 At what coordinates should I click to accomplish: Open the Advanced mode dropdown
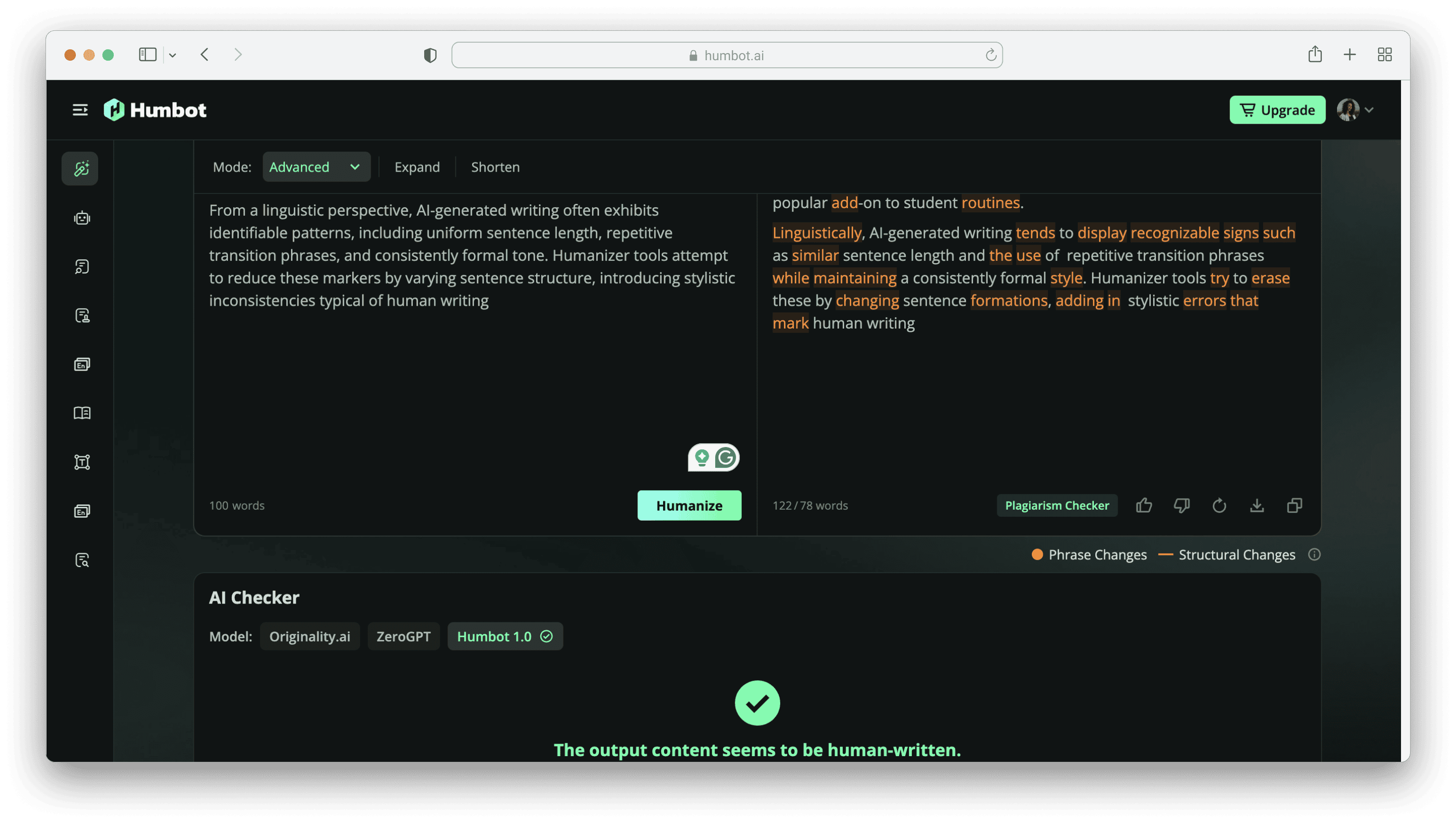[x=316, y=167]
